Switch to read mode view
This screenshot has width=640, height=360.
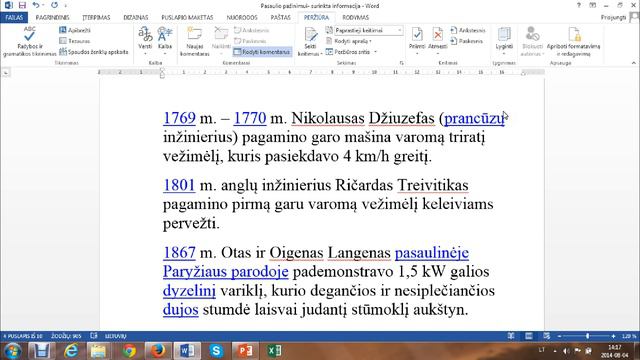point(511,336)
